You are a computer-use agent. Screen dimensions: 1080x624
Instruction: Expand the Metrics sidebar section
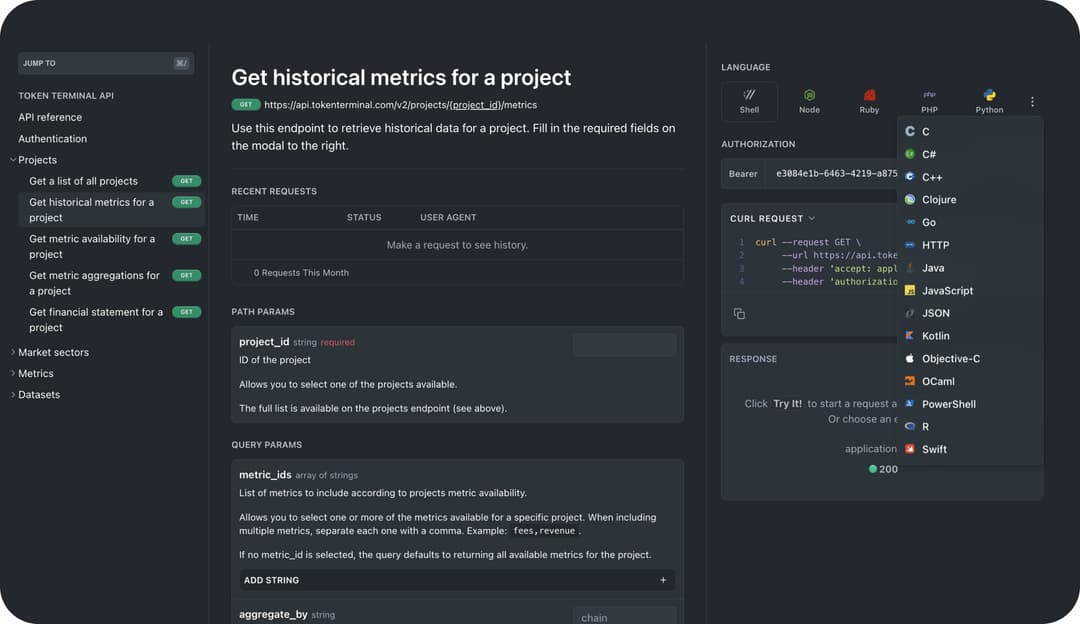[13, 373]
